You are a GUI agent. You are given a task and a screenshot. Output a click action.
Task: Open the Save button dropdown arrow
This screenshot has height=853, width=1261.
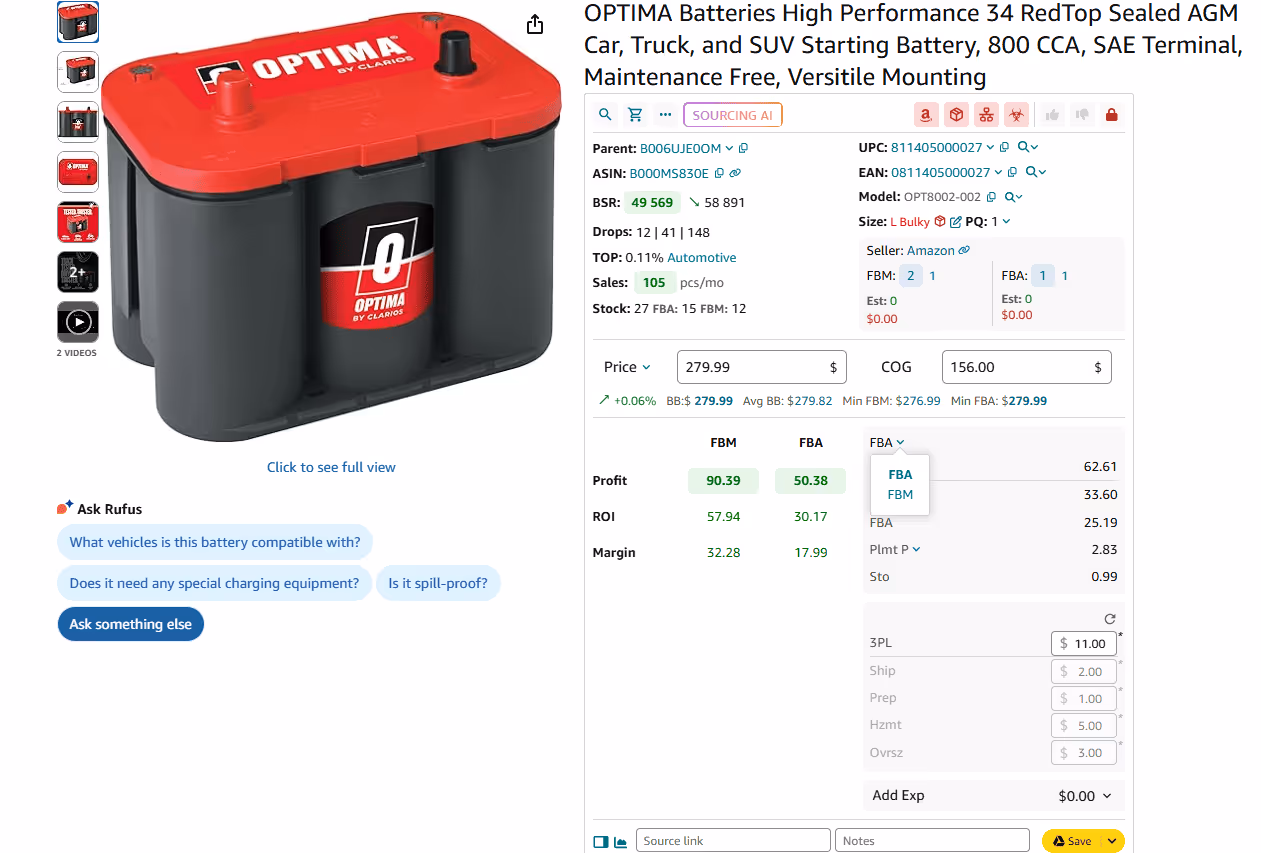tap(1111, 841)
